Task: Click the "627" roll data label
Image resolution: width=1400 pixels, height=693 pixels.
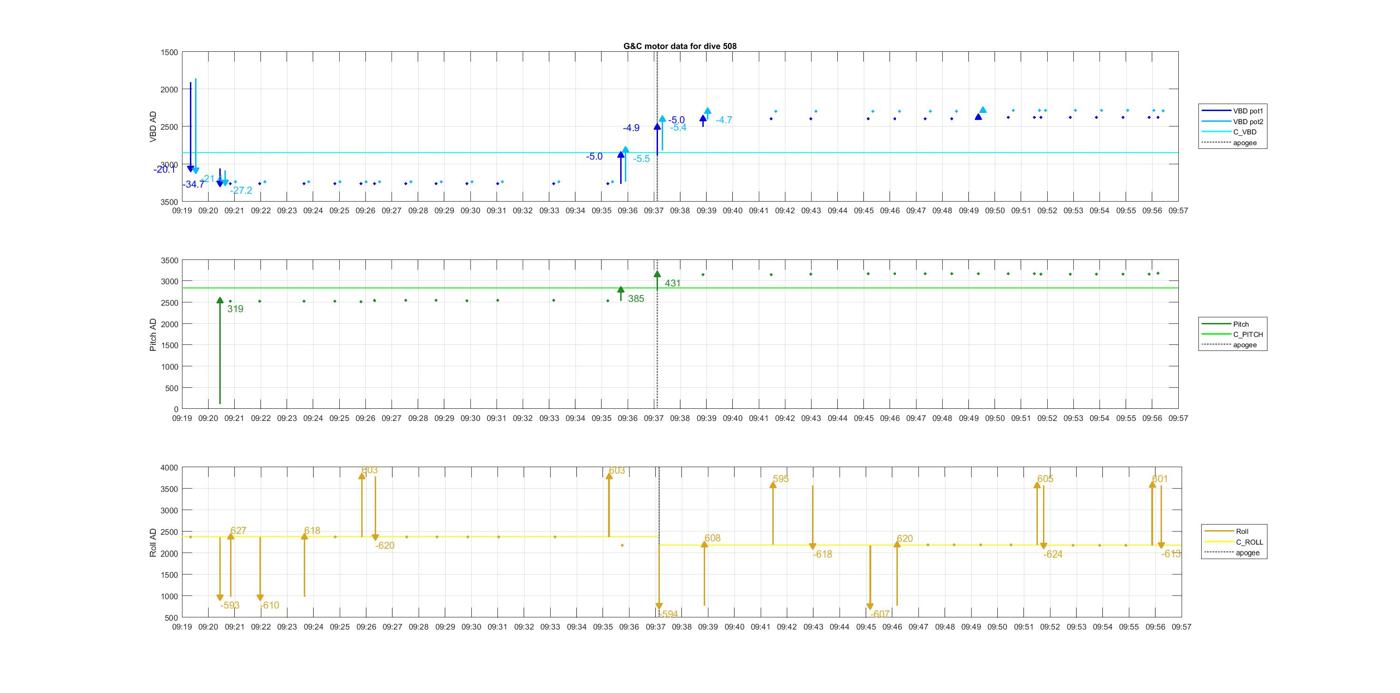Action: (238, 531)
